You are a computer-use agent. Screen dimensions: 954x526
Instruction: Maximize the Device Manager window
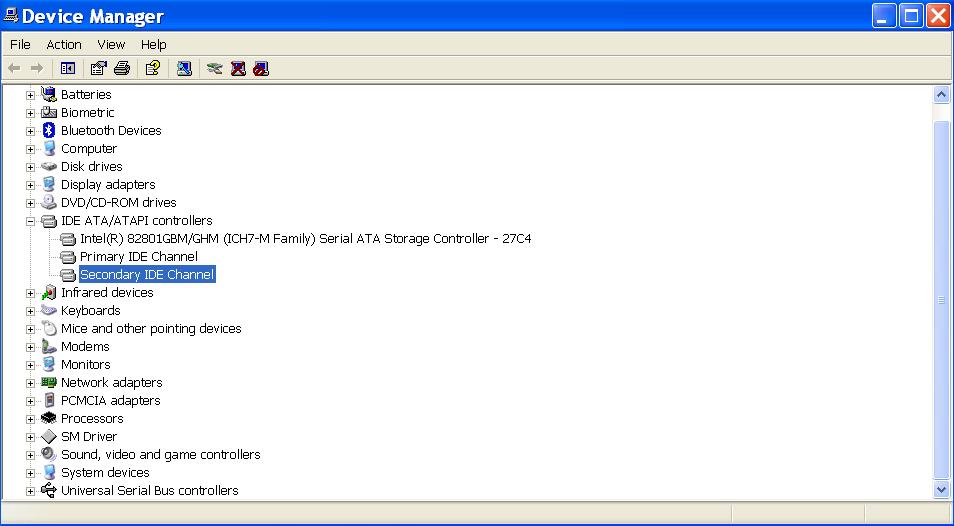911,16
